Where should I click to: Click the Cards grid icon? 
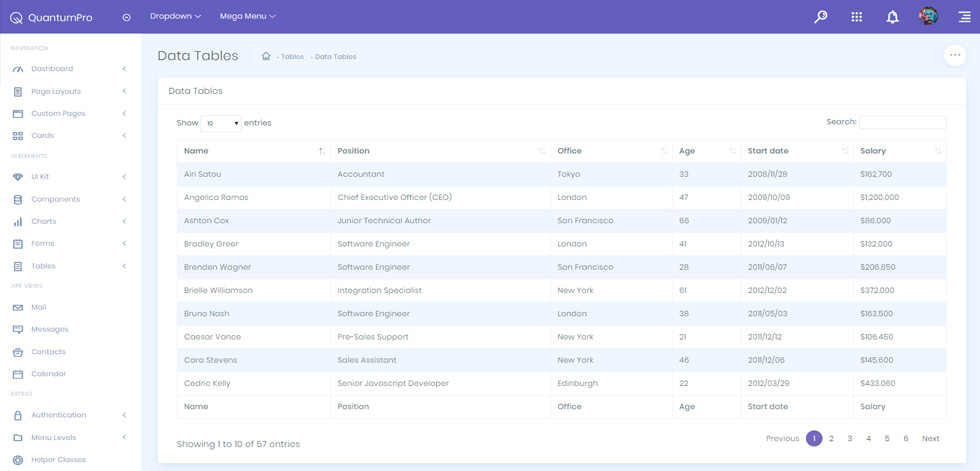tap(18, 136)
